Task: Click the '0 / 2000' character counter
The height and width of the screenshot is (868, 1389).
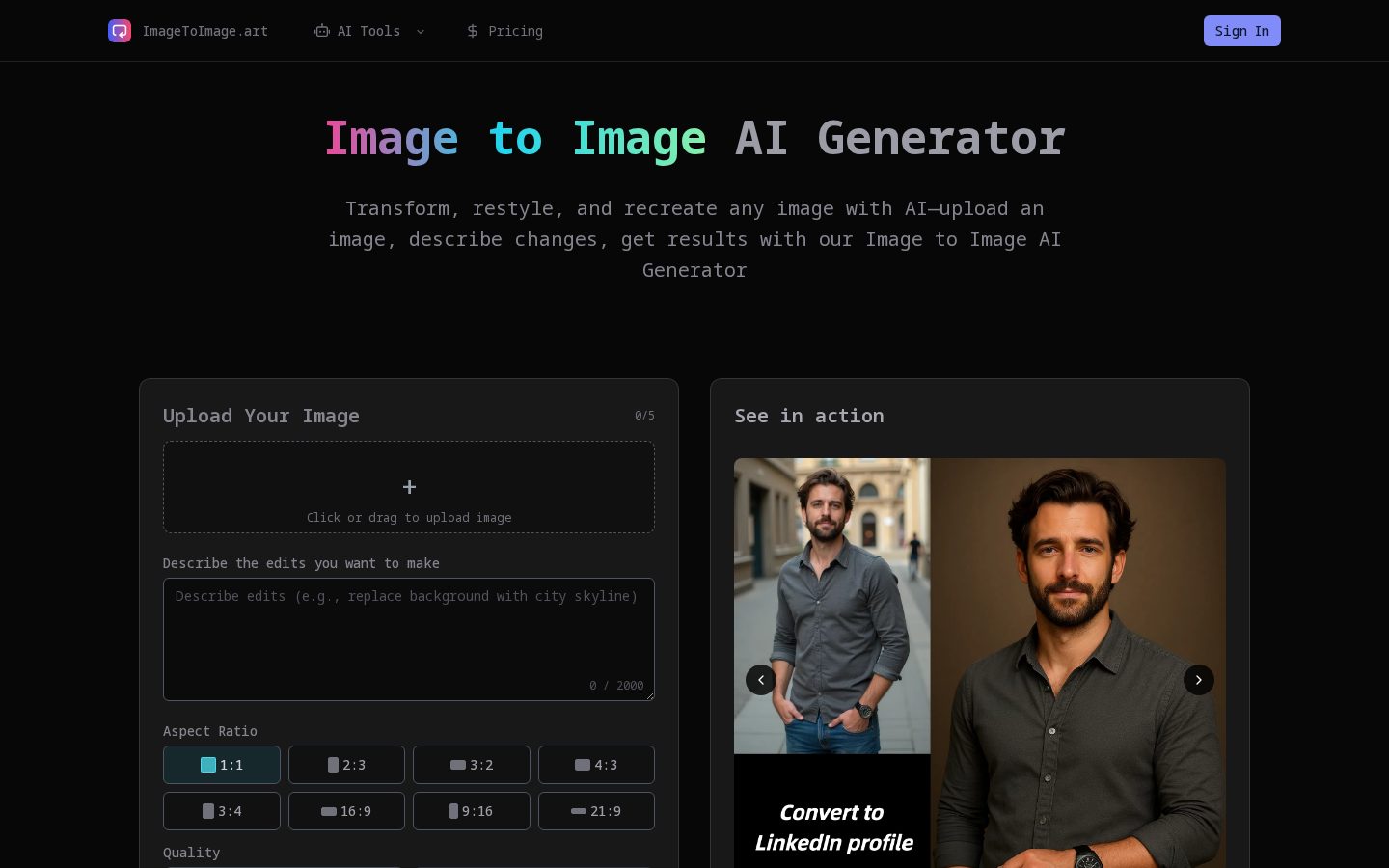Action: [x=616, y=686]
